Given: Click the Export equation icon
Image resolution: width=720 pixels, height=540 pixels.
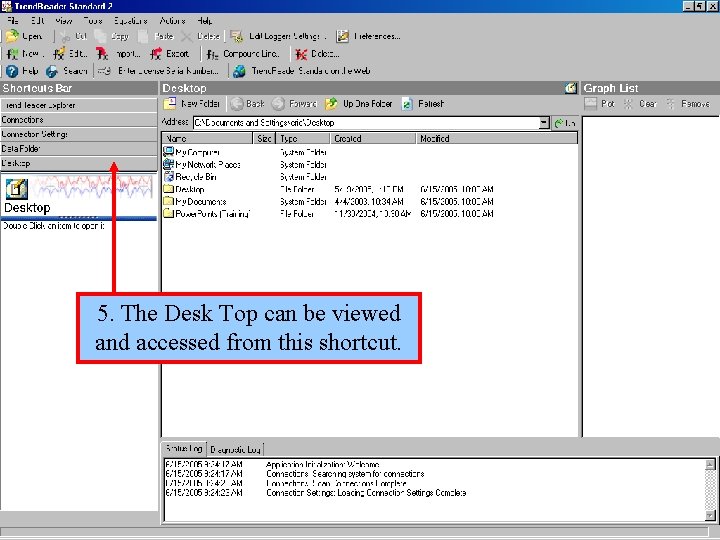Looking at the screenshot, I should [156, 54].
